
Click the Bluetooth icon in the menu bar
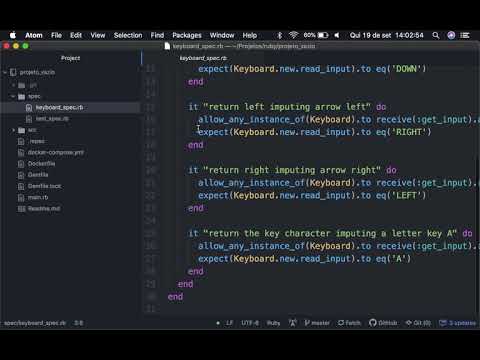(x=280, y=35)
